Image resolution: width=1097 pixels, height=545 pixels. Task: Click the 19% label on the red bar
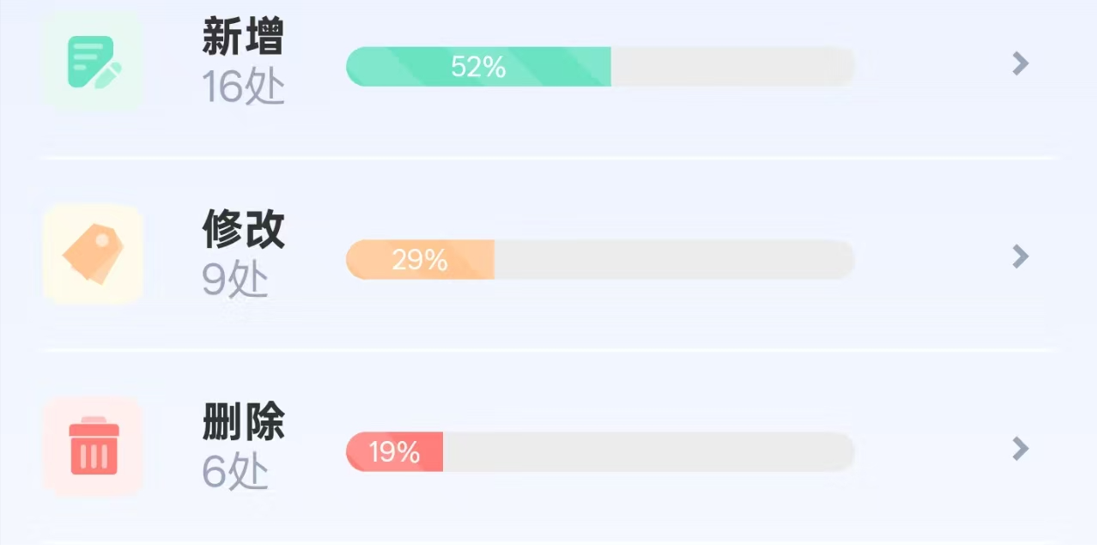[x=394, y=452]
